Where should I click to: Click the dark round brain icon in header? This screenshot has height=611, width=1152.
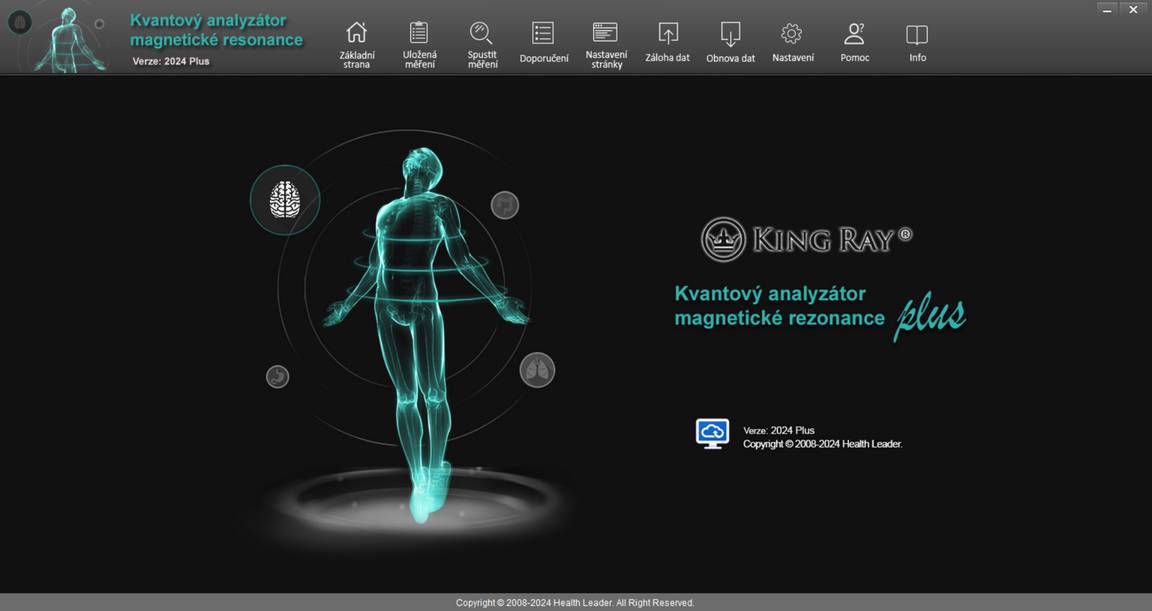[x=20, y=23]
